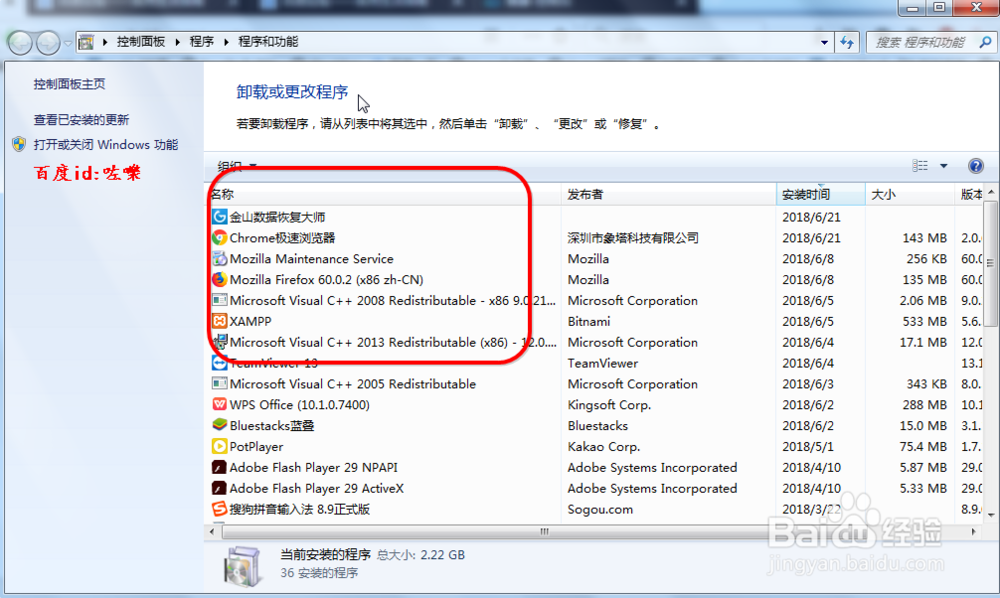Click the Bluestacks蓝叠 icon

pos(219,425)
